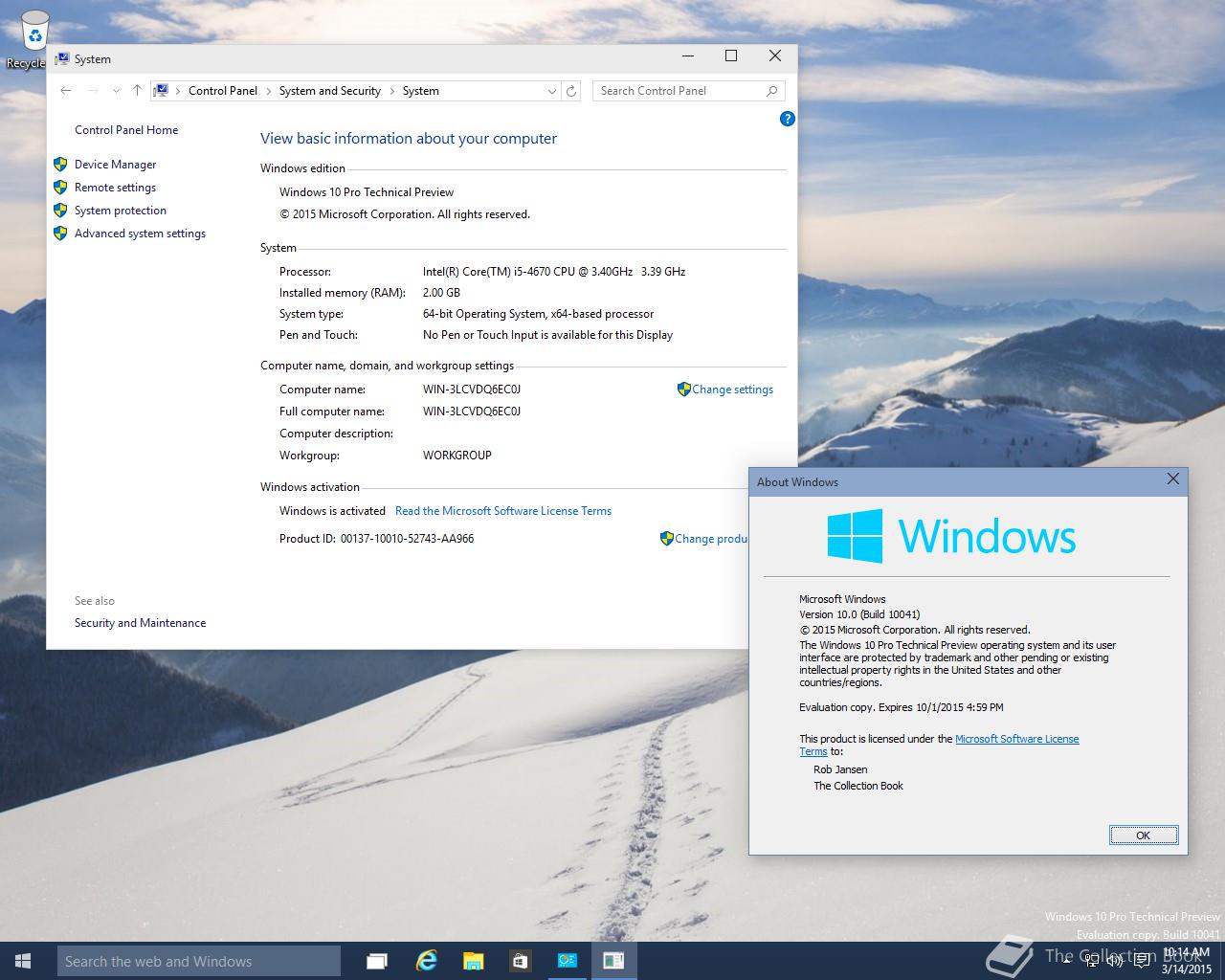The width and height of the screenshot is (1225, 980).
Task: Open Help with the blue question mark
Action: pos(787,119)
